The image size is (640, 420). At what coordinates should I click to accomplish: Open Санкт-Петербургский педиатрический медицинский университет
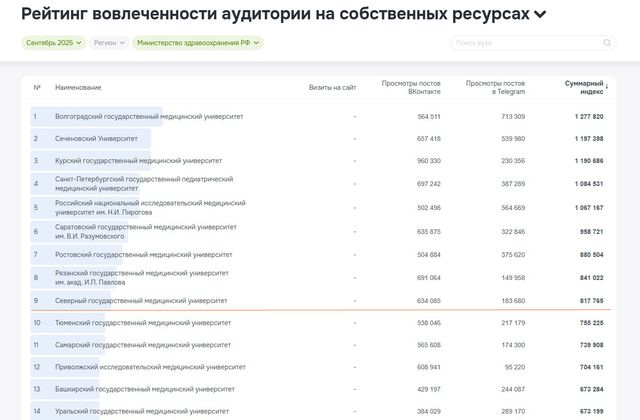pos(144,183)
